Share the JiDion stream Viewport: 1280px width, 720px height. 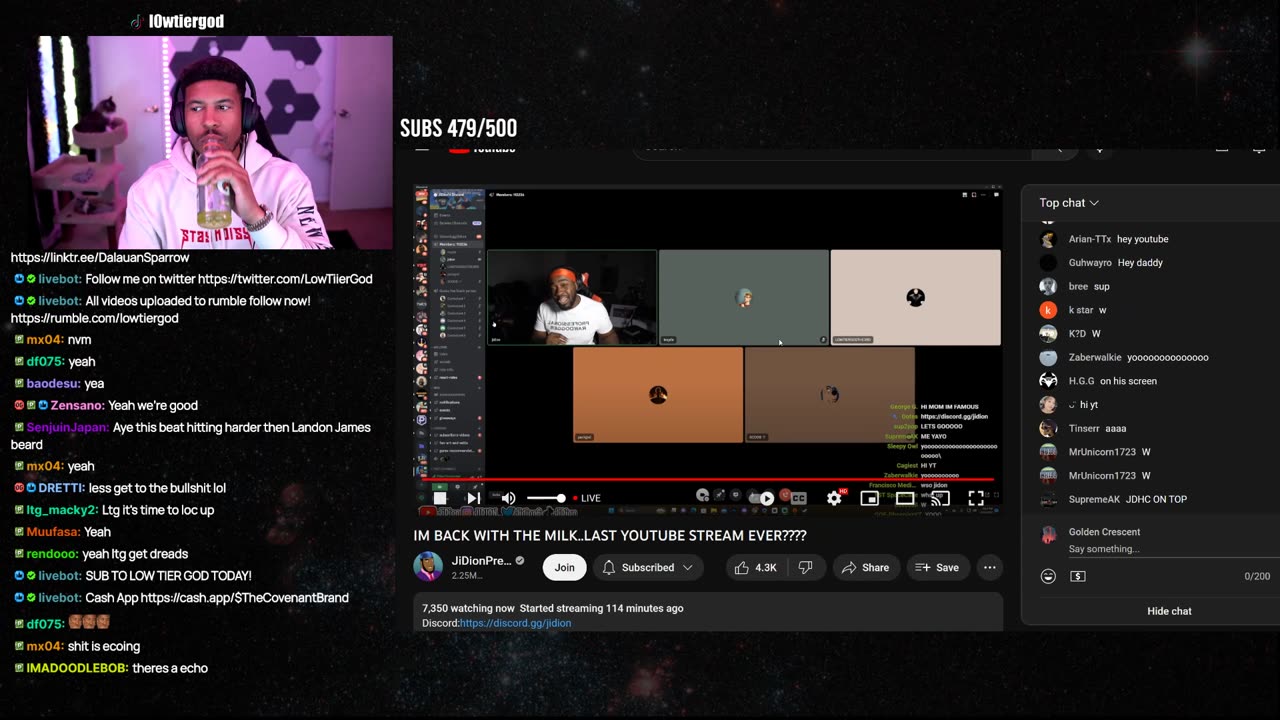[x=865, y=567]
